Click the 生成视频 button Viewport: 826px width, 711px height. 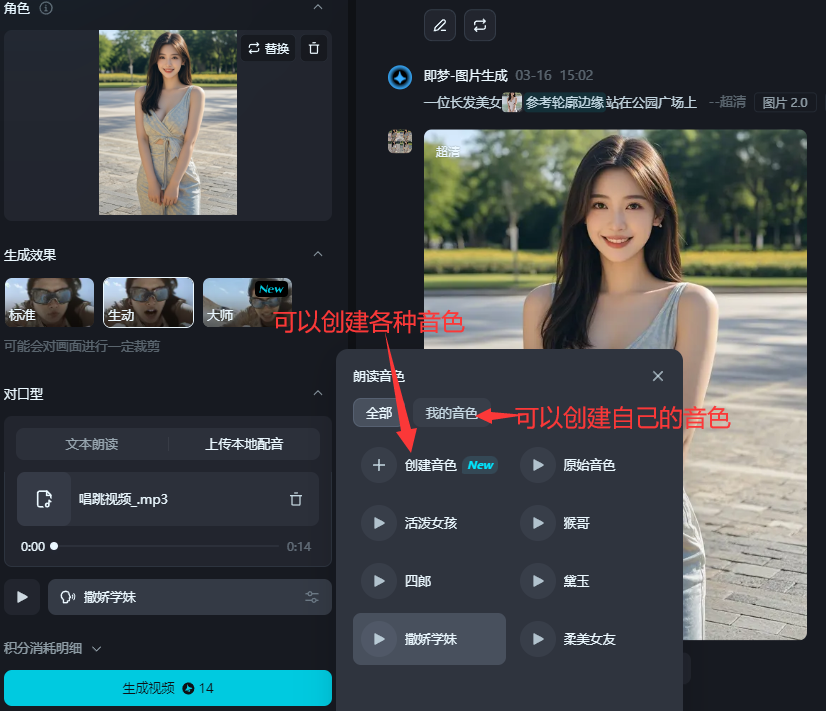coord(168,688)
